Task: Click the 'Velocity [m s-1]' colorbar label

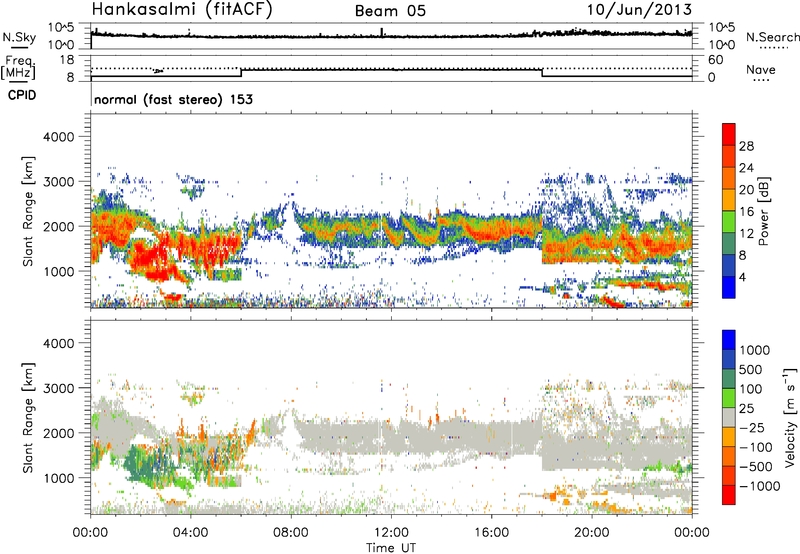Action: [x=790, y=417]
